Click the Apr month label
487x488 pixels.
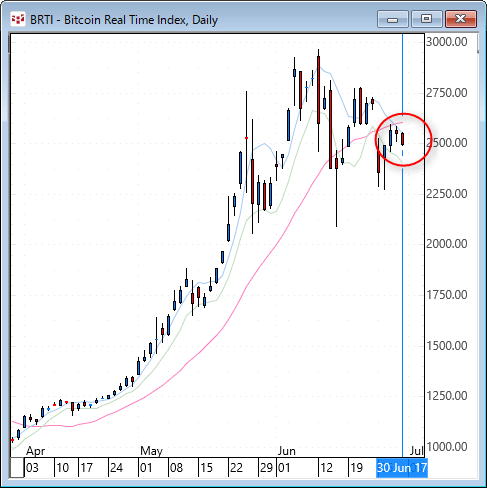pos(35,451)
